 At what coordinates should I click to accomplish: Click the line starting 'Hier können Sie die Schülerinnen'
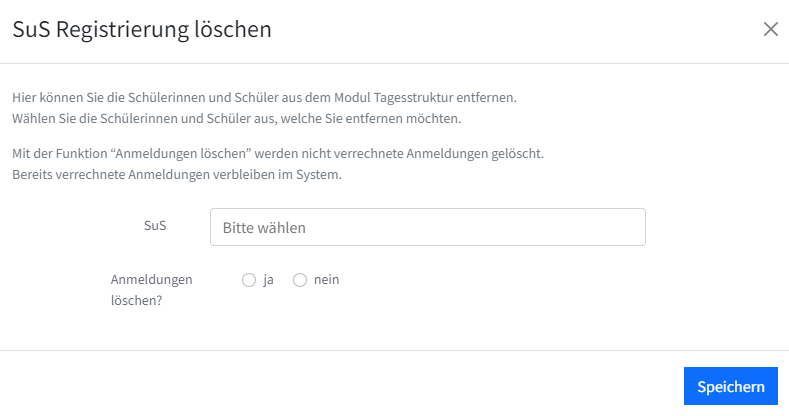click(264, 97)
